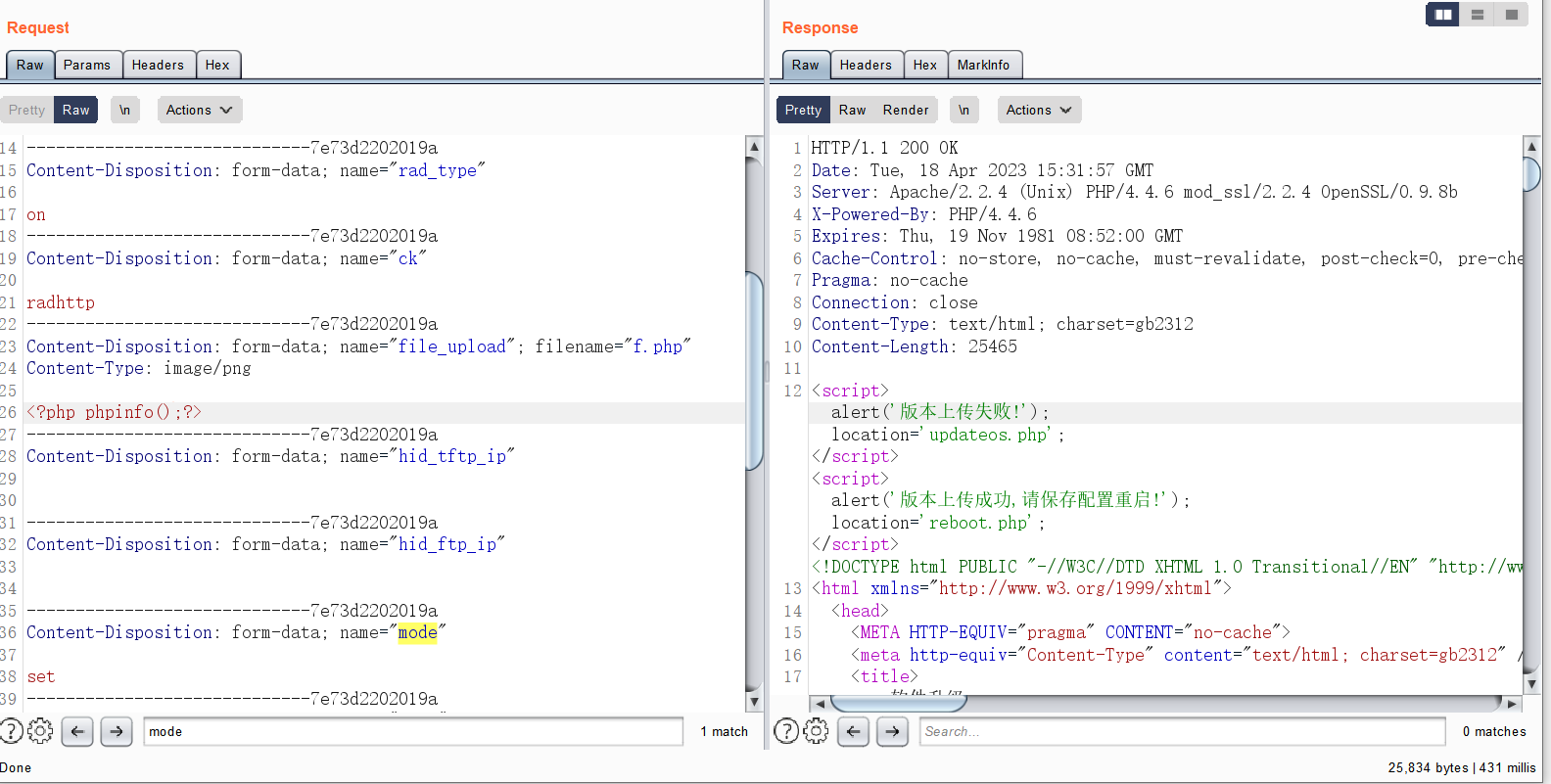
Task: Click the Request vertical scrollbar thumb
Action: [754, 371]
